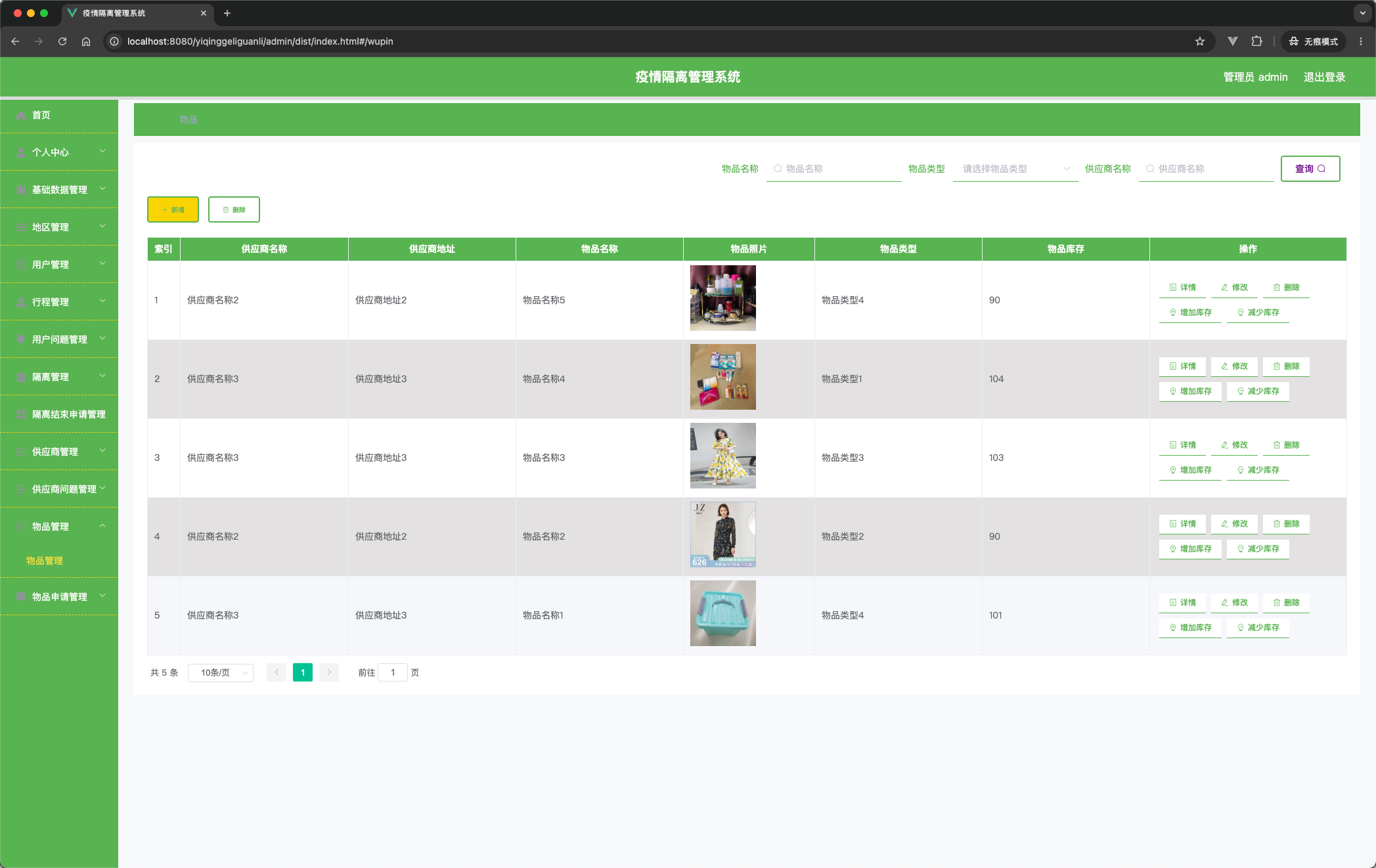Click the 供应商名称 search input
The width and height of the screenshot is (1376, 868).
click(x=1207, y=169)
